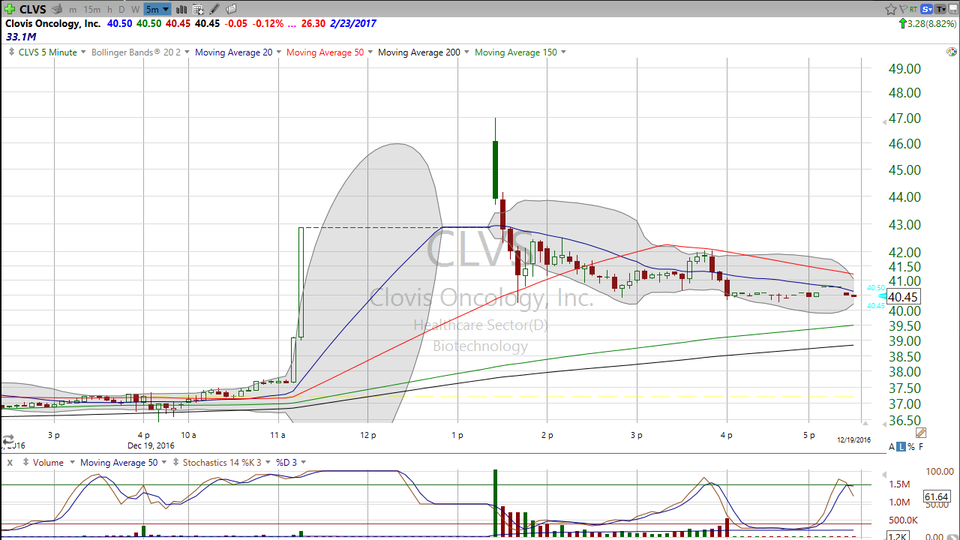Click the 12/19/2016 date label on time axis

point(853,440)
